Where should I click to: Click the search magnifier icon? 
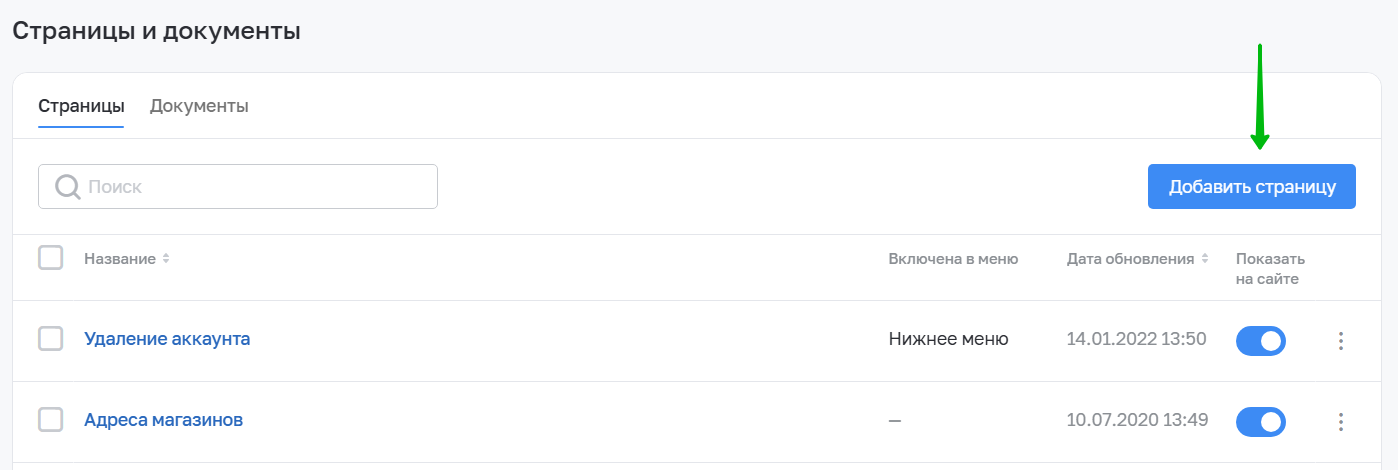click(x=67, y=187)
